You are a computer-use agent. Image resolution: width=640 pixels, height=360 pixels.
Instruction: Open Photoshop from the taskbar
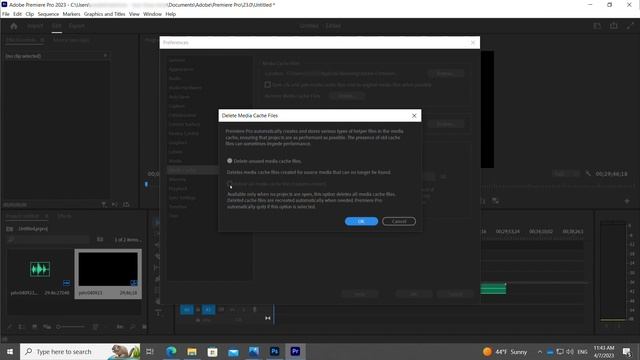tap(274, 351)
